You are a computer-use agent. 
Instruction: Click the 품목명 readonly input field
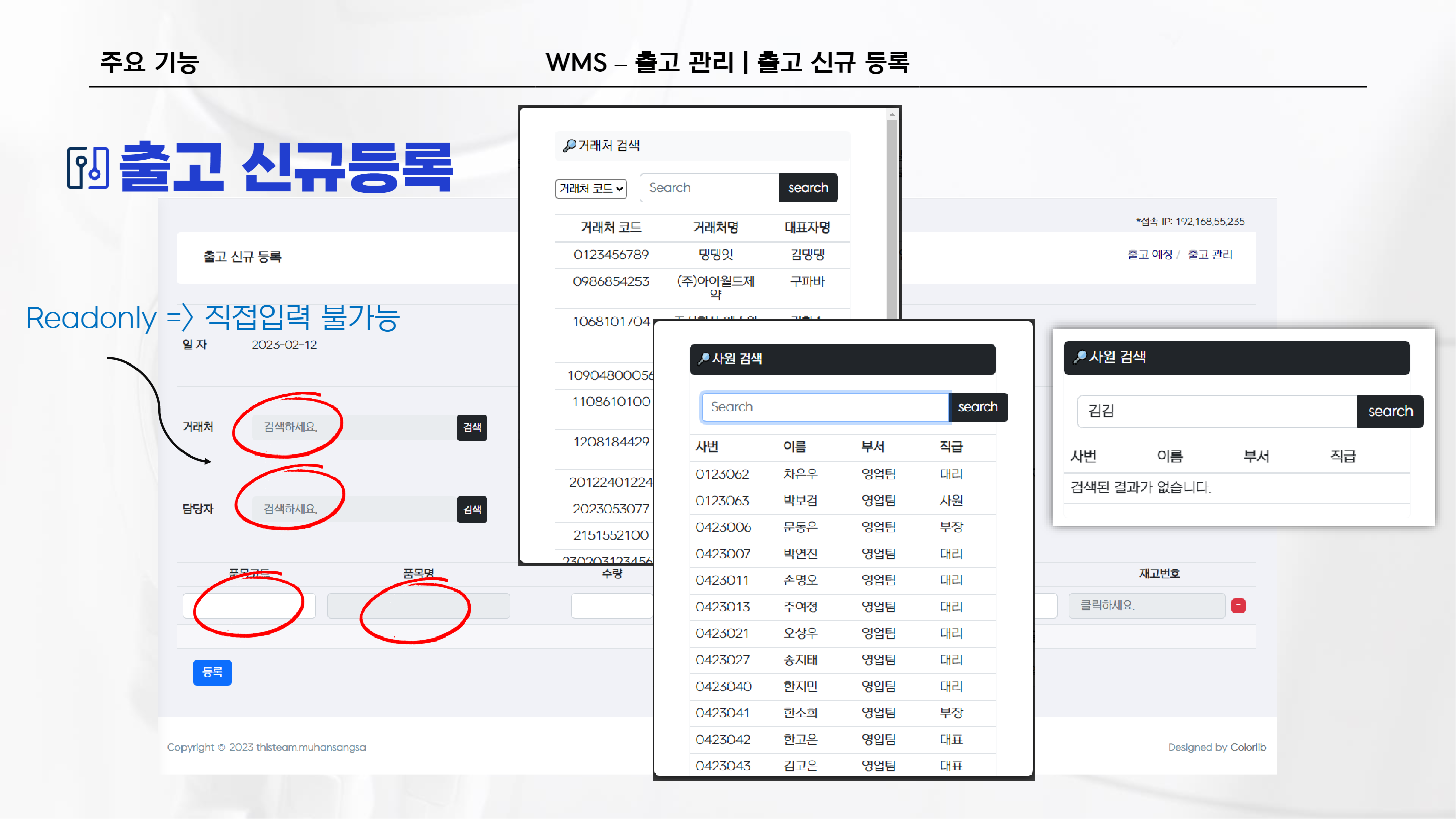tap(418, 605)
